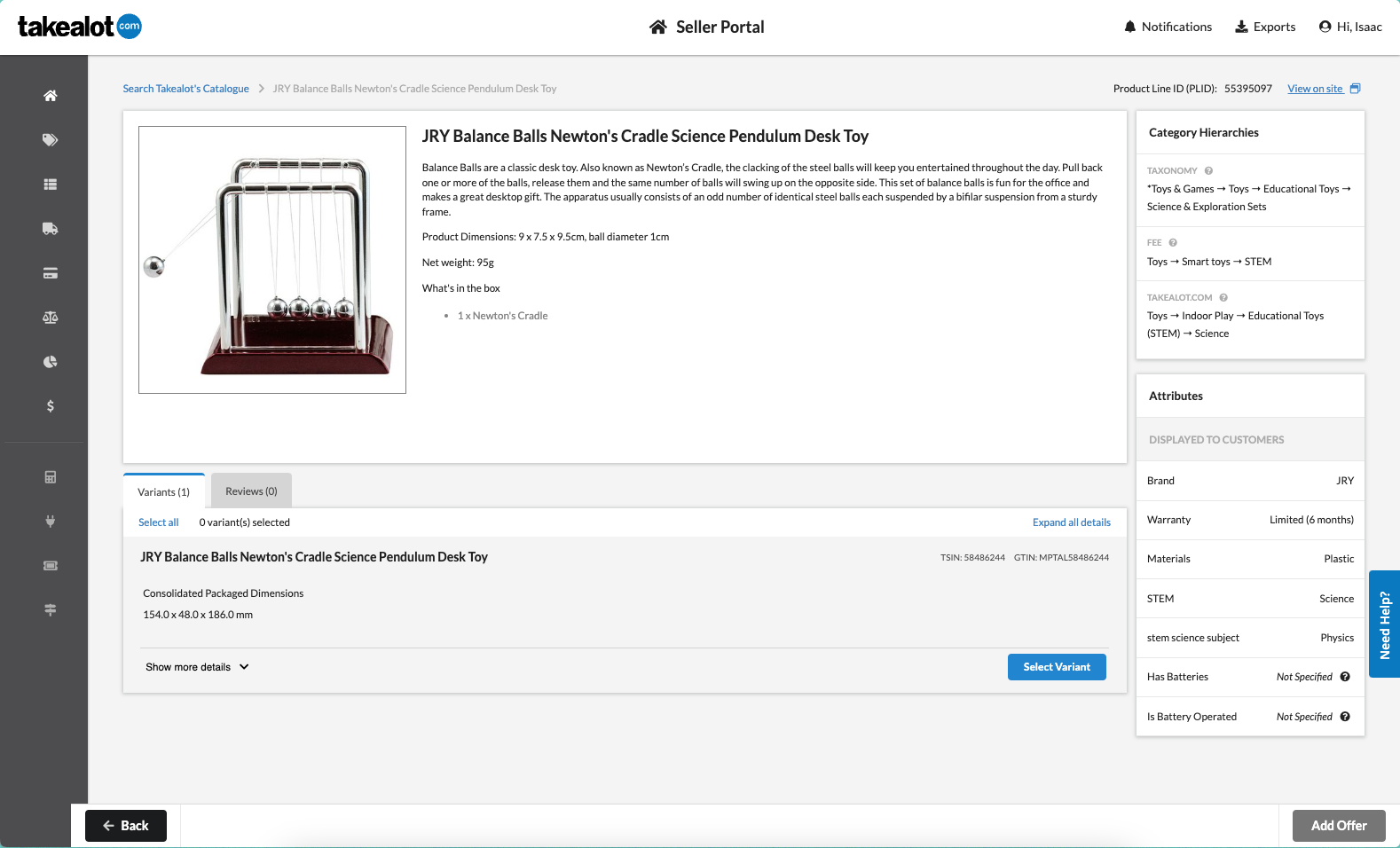Click the pie chart sidebar icon

pos(51,362)
